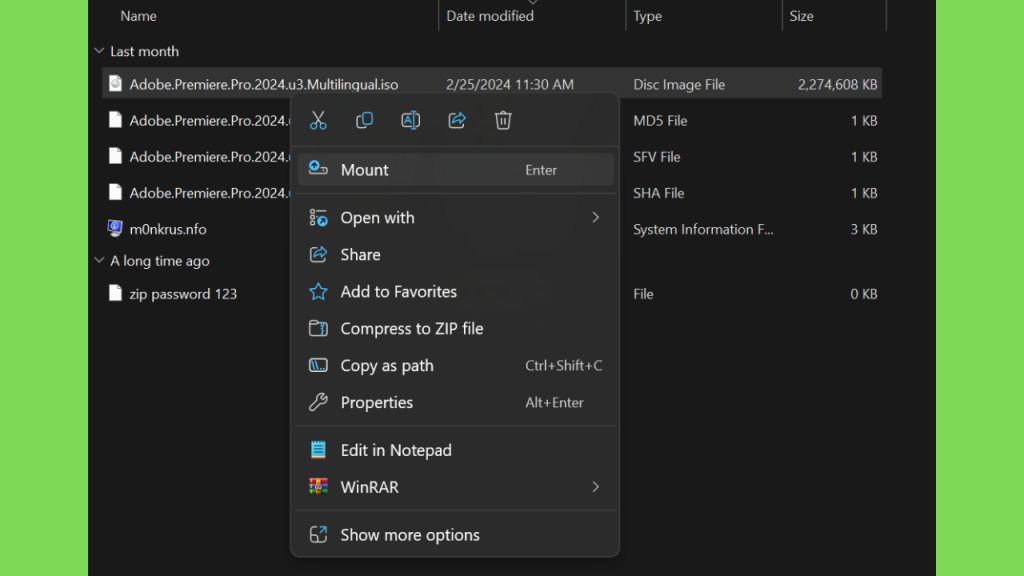Click the MD5 File type cell
Viewport: 1024px width, 576px height.
pyautogui.click(x=660, y=121)
